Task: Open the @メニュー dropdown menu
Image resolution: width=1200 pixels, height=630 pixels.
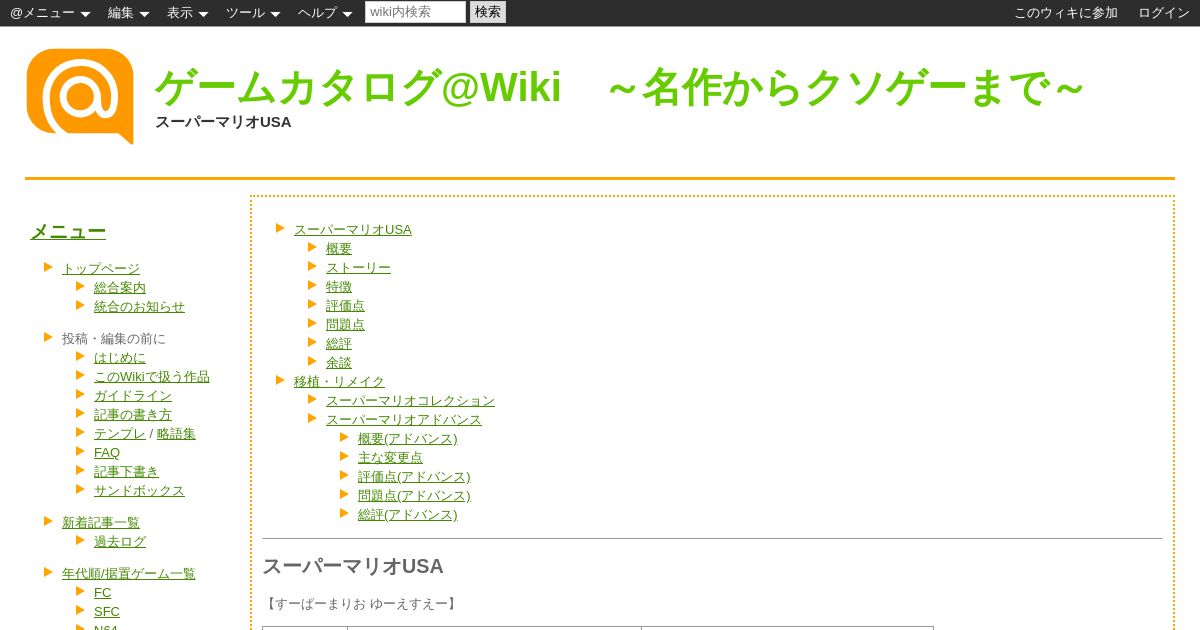Action: 50,13
